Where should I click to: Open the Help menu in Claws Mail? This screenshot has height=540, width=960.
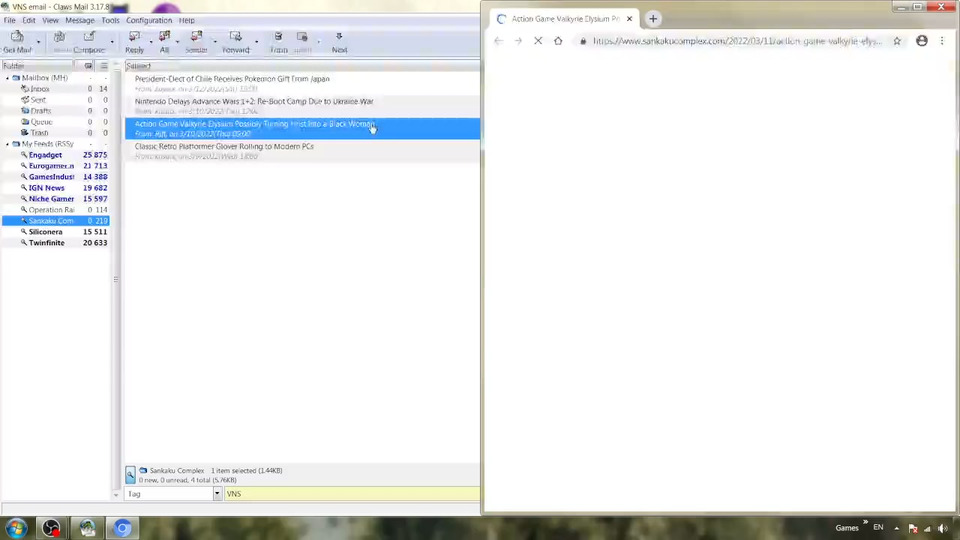click(x=187, y=20)
